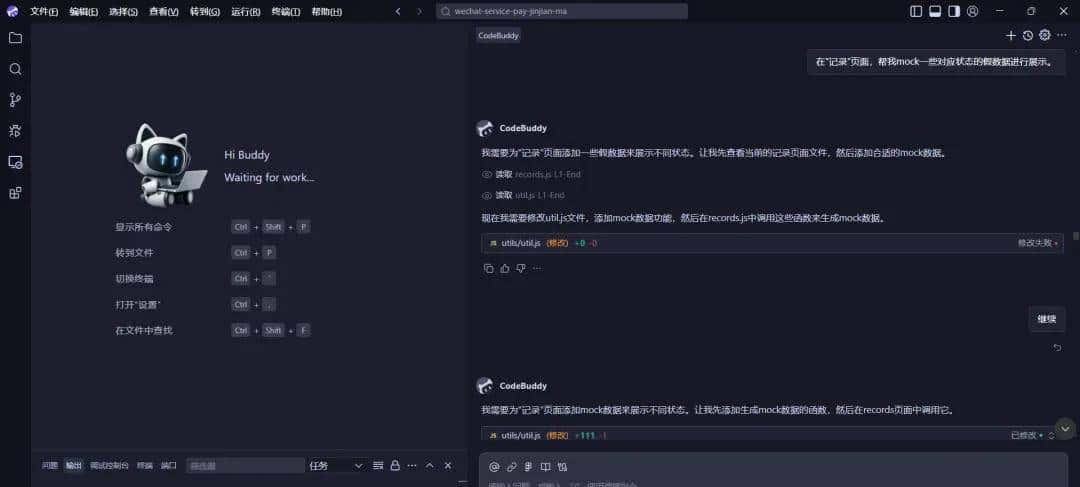The height and width of the screenshot is (487, 1080).
Task: Switch to the 端口 panel tab
Action: [x=169, y=466]
